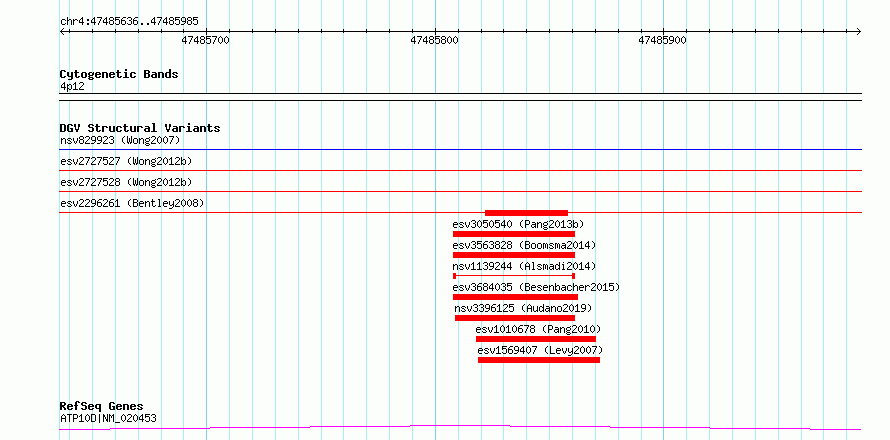Open variant esv3050540 (Pang2013b) label
Screen dimensions: 890x440
[x=518, y=224]
